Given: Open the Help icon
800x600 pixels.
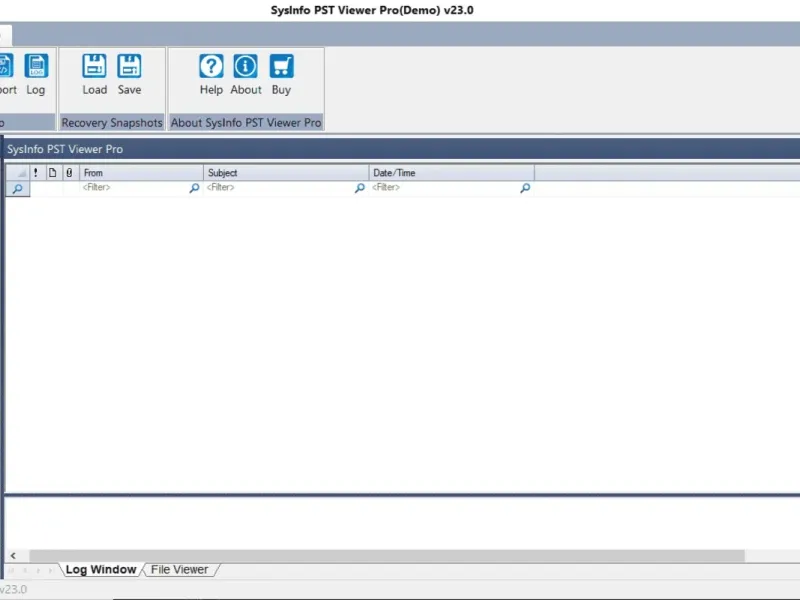Looking at the screenshot, I should click(211, 66).
